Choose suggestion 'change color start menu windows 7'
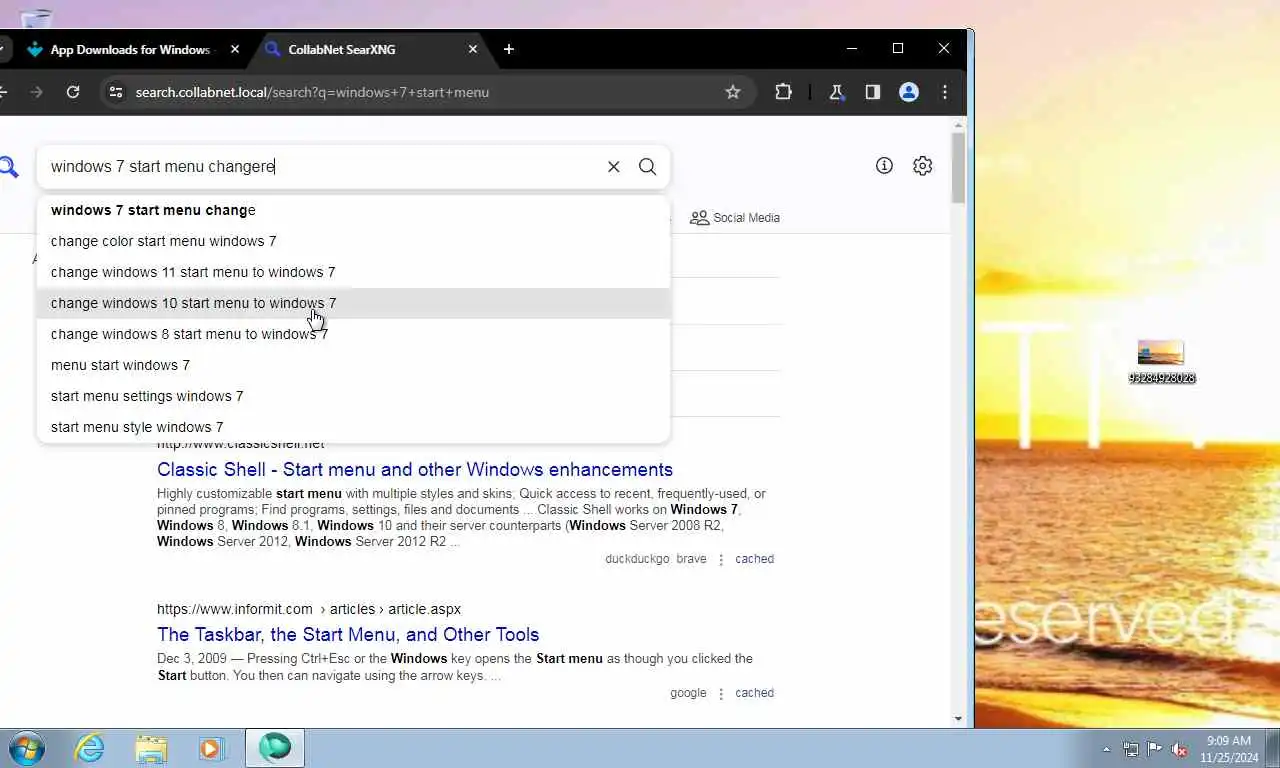The width and height of the screenshot is (1280, 768). coord(353,241)
